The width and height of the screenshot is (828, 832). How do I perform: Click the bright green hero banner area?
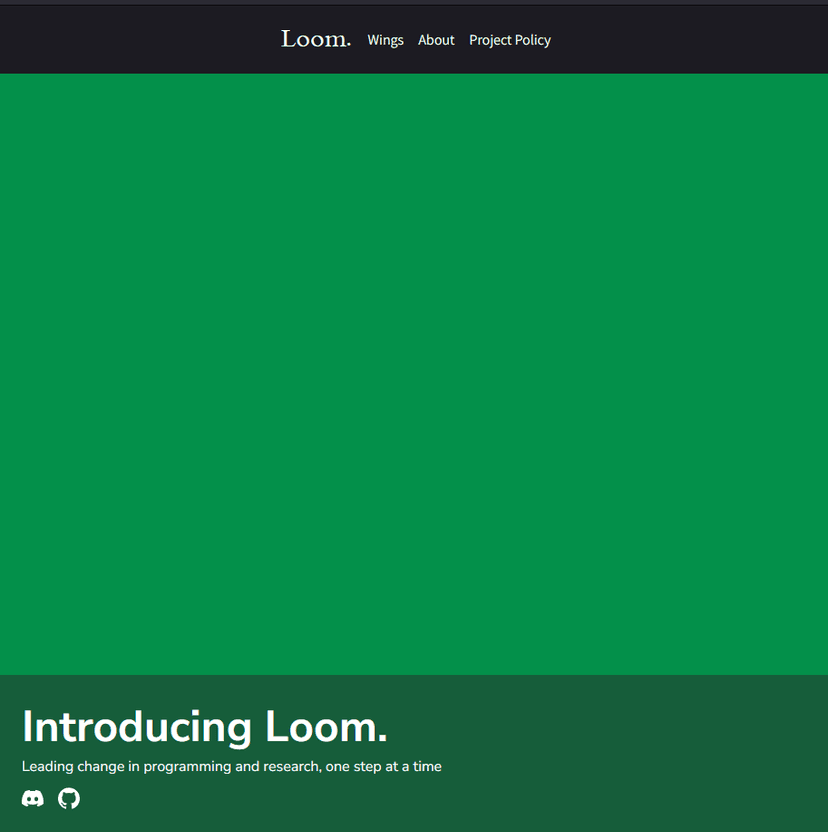(414, 374)
